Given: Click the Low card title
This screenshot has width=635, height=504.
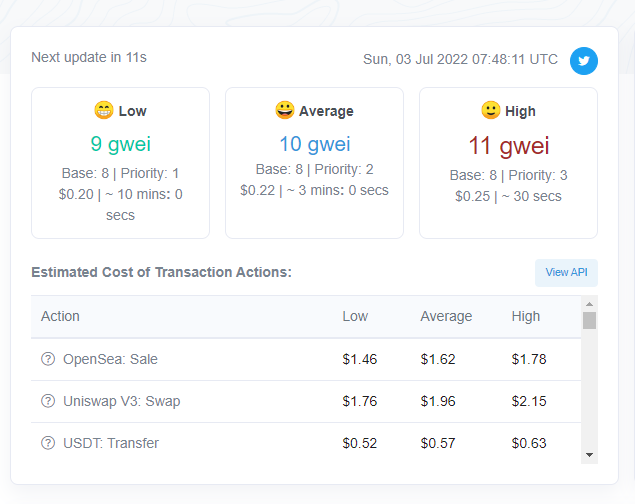Looking at the screenshot, I should click(x=132, y=111).
